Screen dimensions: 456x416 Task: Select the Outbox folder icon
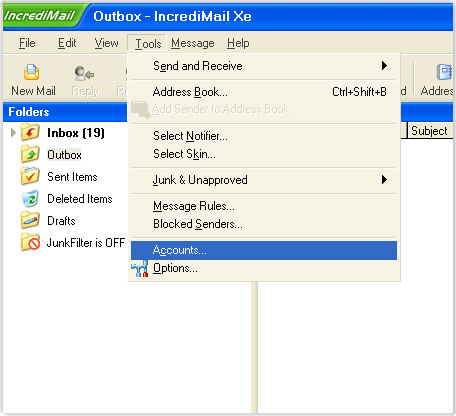30,154
